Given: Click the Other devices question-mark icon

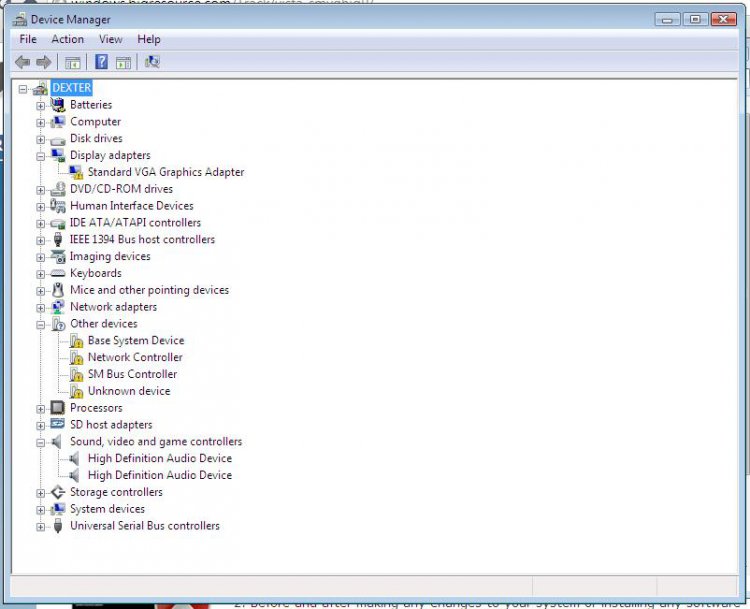Looking at the screenshot, I should (58, 324).
